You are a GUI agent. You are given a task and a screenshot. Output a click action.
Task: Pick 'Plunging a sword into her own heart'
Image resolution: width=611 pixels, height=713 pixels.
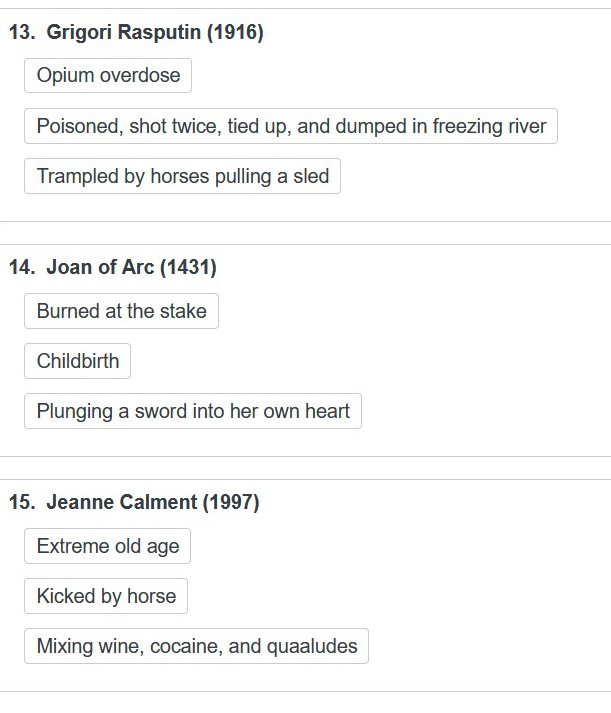[193, 411]
